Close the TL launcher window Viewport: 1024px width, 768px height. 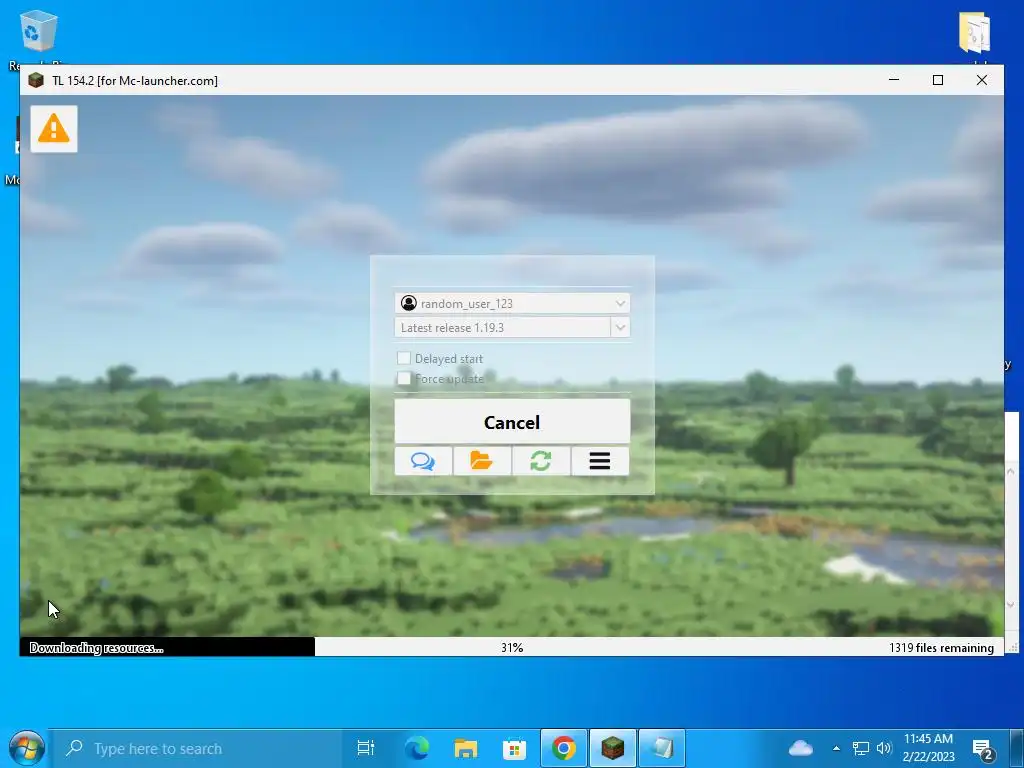click(x=982, y=80)
